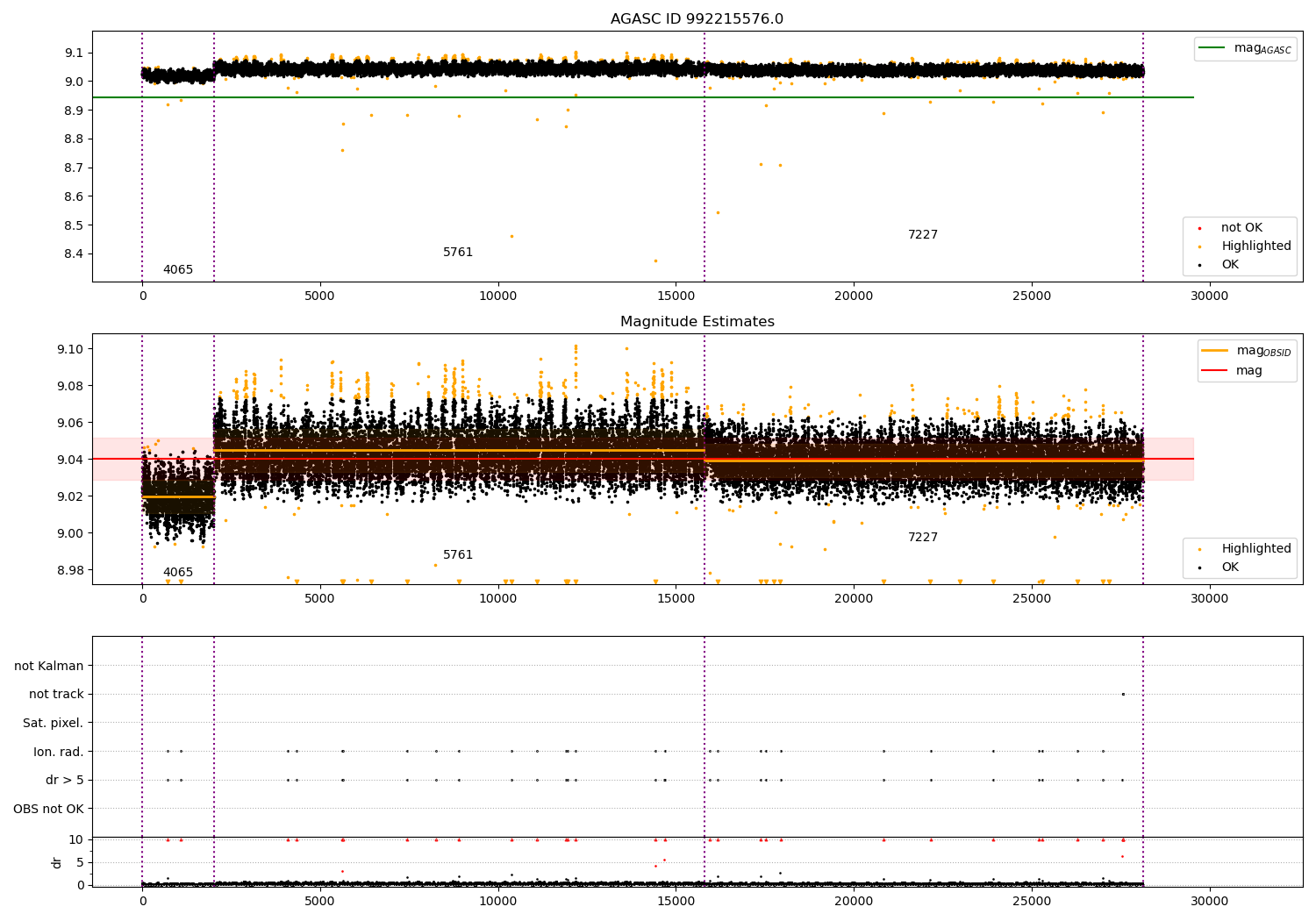Click 'OK' legend entry in Magnitude Estimates plot
The width and height of the screenshot is (1316, 921).
pyautogui.click(x=1230, y=568)
